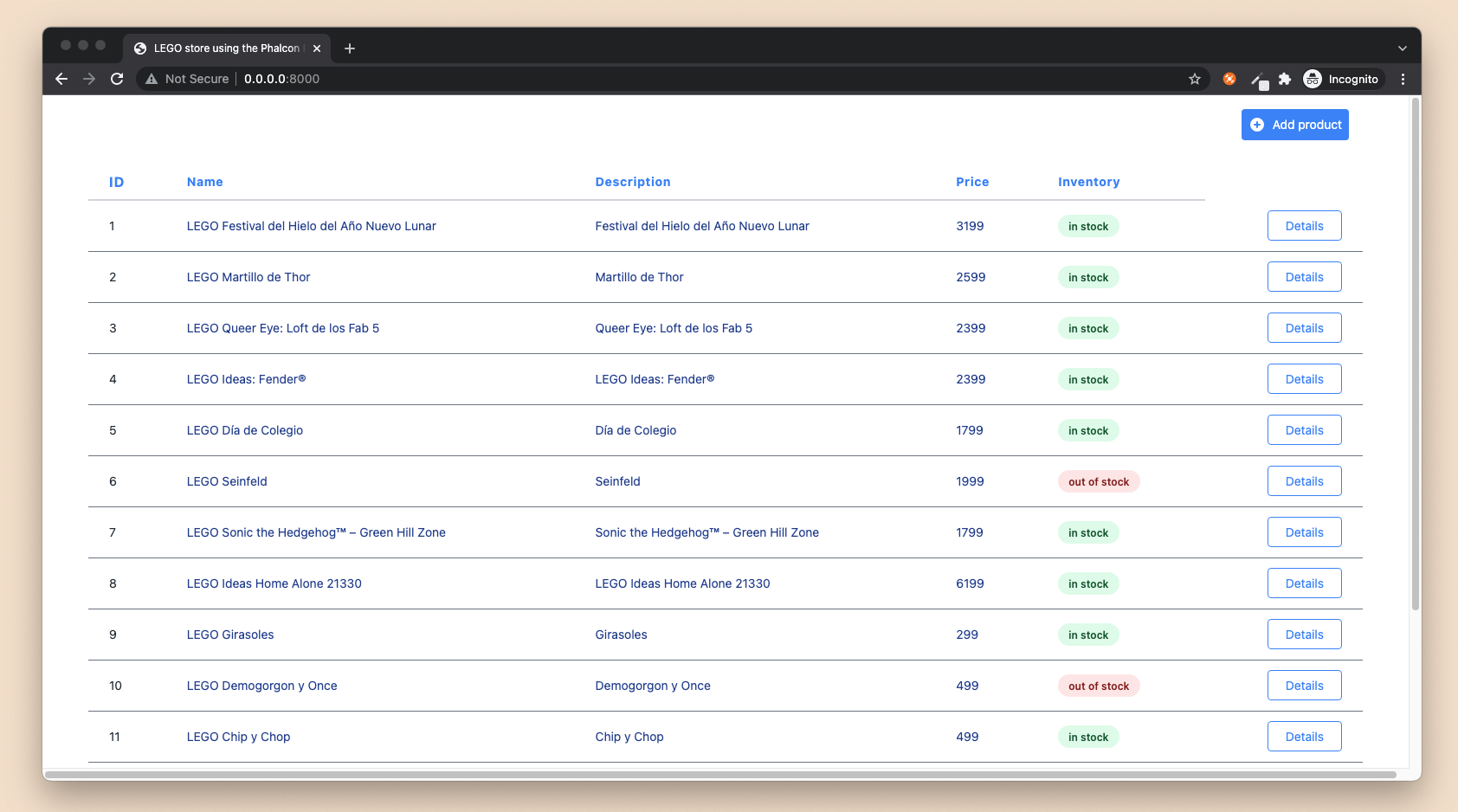Click the price 6199 cell
This screenshot has height=812, width=1458.
(x=970, y=583)
